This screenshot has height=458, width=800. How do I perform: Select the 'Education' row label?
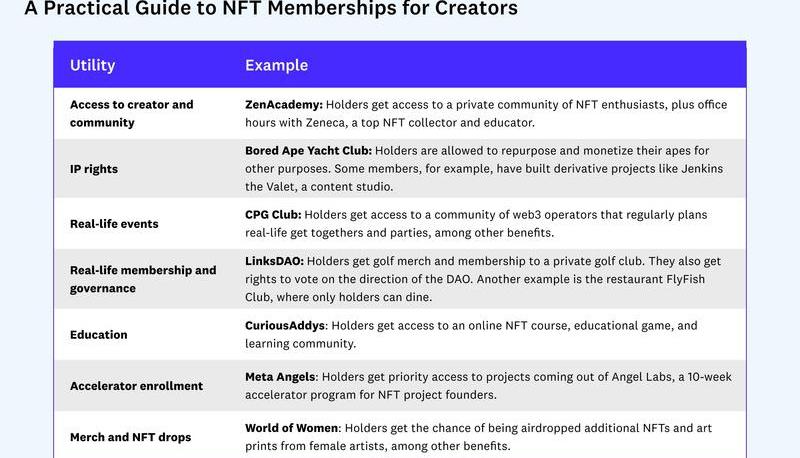98,335
